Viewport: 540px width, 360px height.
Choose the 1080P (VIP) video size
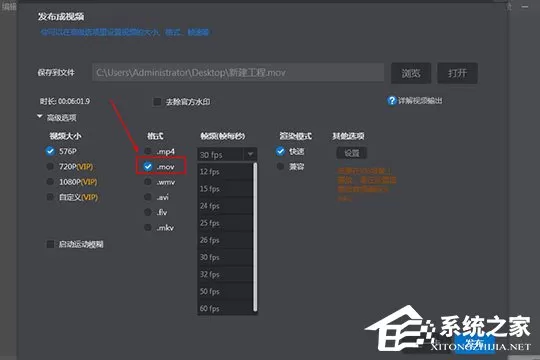point(50,182)
